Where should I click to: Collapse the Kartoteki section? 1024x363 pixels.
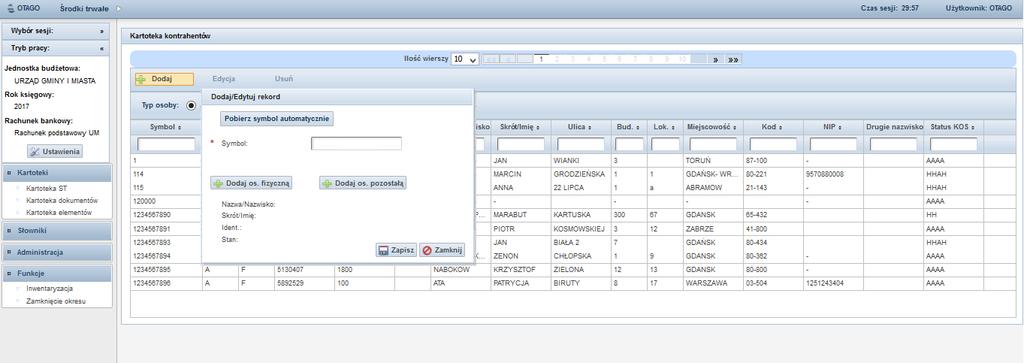(57, 172)
